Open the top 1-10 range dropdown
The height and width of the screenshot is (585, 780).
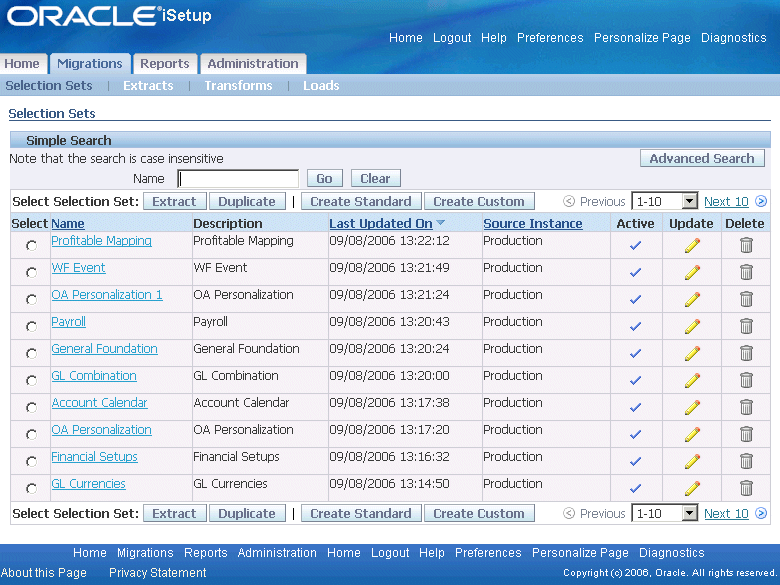665,201
